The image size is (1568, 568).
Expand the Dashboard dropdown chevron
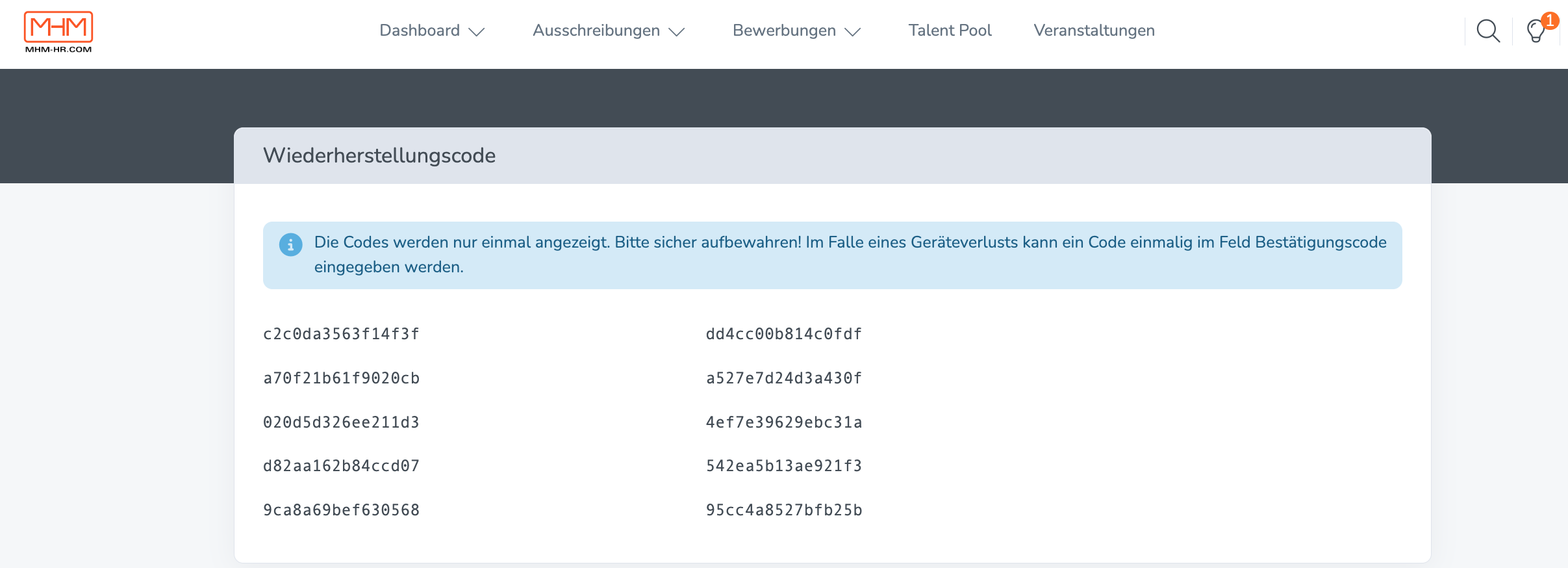pos(477,32)
